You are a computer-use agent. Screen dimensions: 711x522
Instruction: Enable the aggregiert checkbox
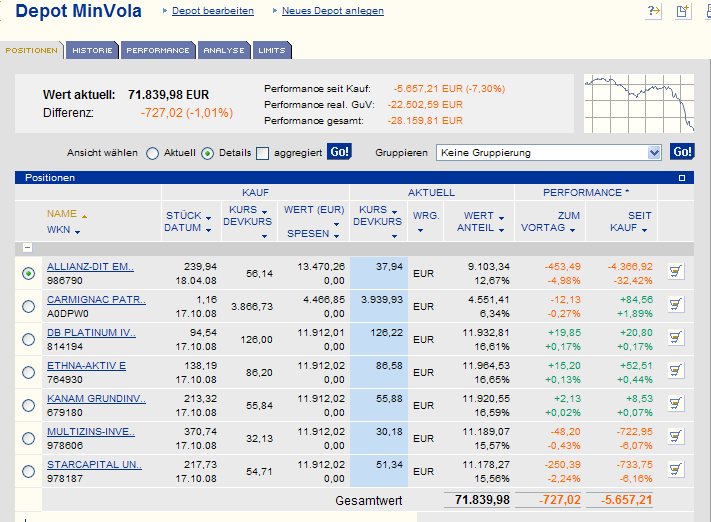click(262, 153)
